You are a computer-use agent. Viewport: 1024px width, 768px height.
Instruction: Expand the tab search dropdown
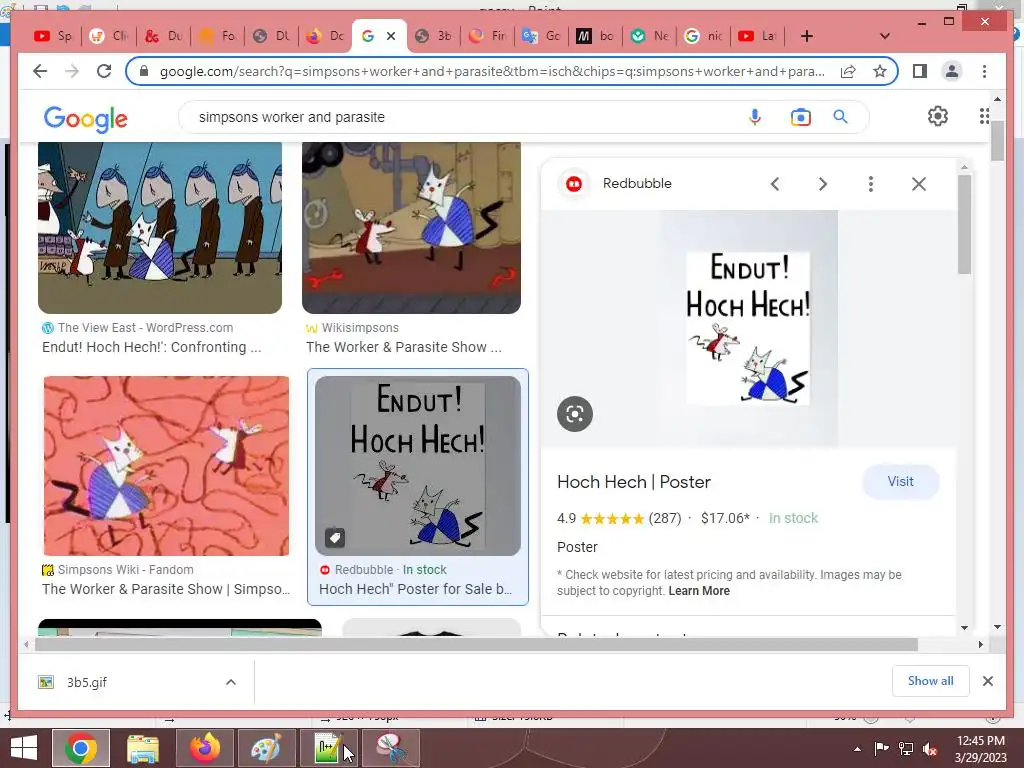884,36
